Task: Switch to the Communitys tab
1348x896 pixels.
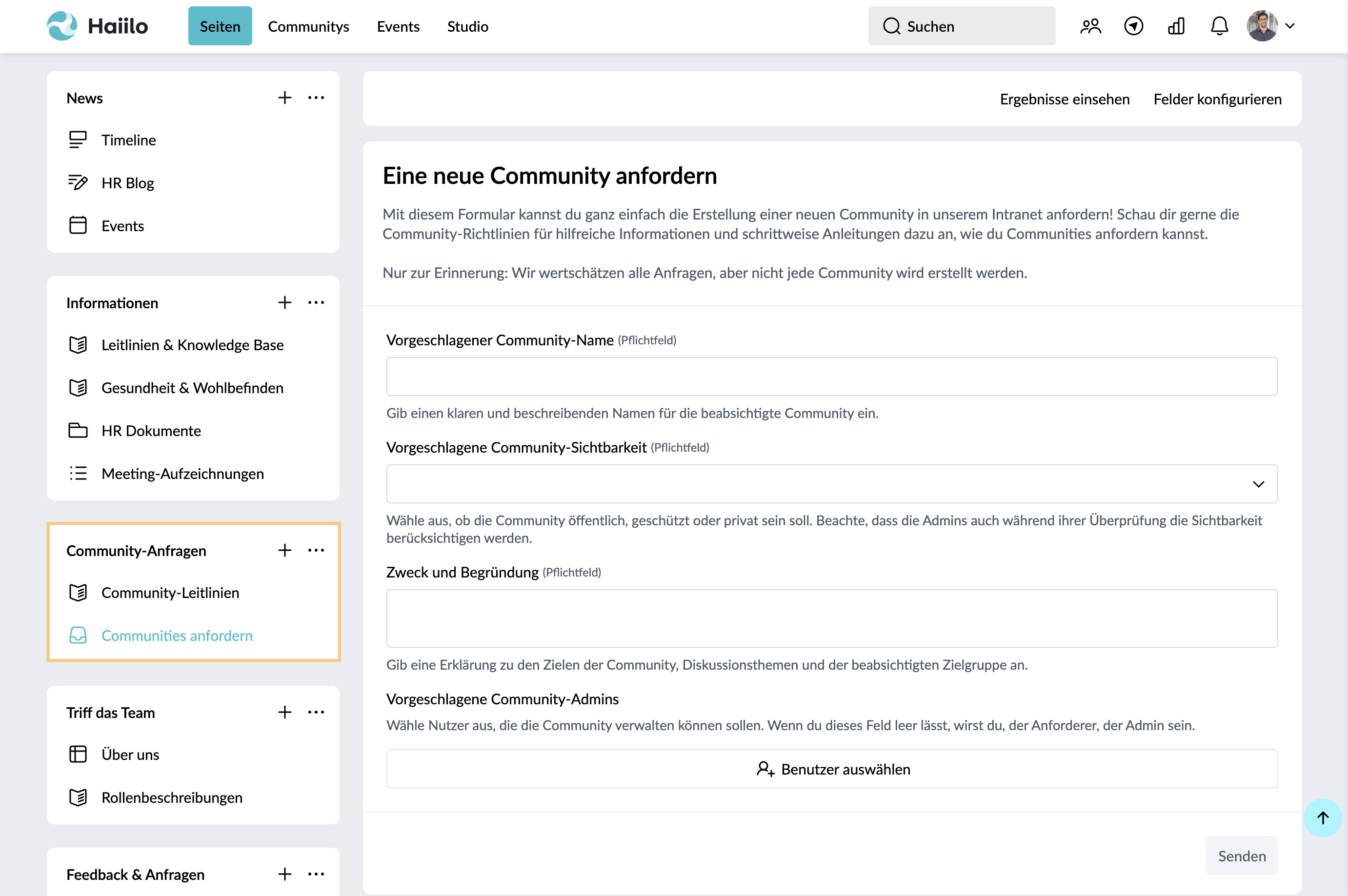Action: (308, 26)
